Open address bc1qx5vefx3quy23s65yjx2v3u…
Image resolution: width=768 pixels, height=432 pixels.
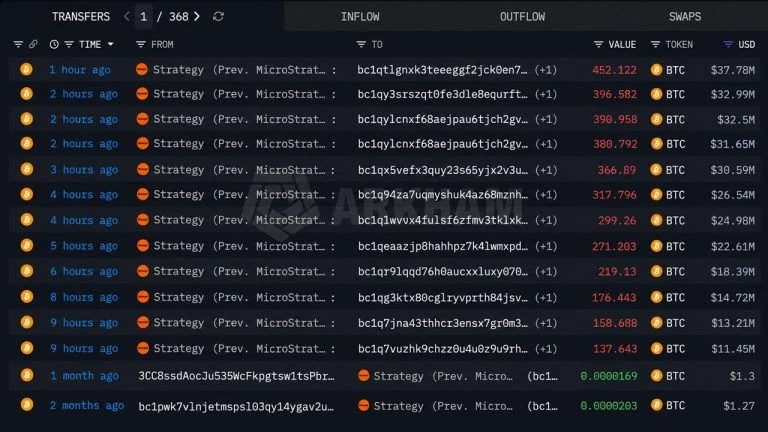click(442, 170)
